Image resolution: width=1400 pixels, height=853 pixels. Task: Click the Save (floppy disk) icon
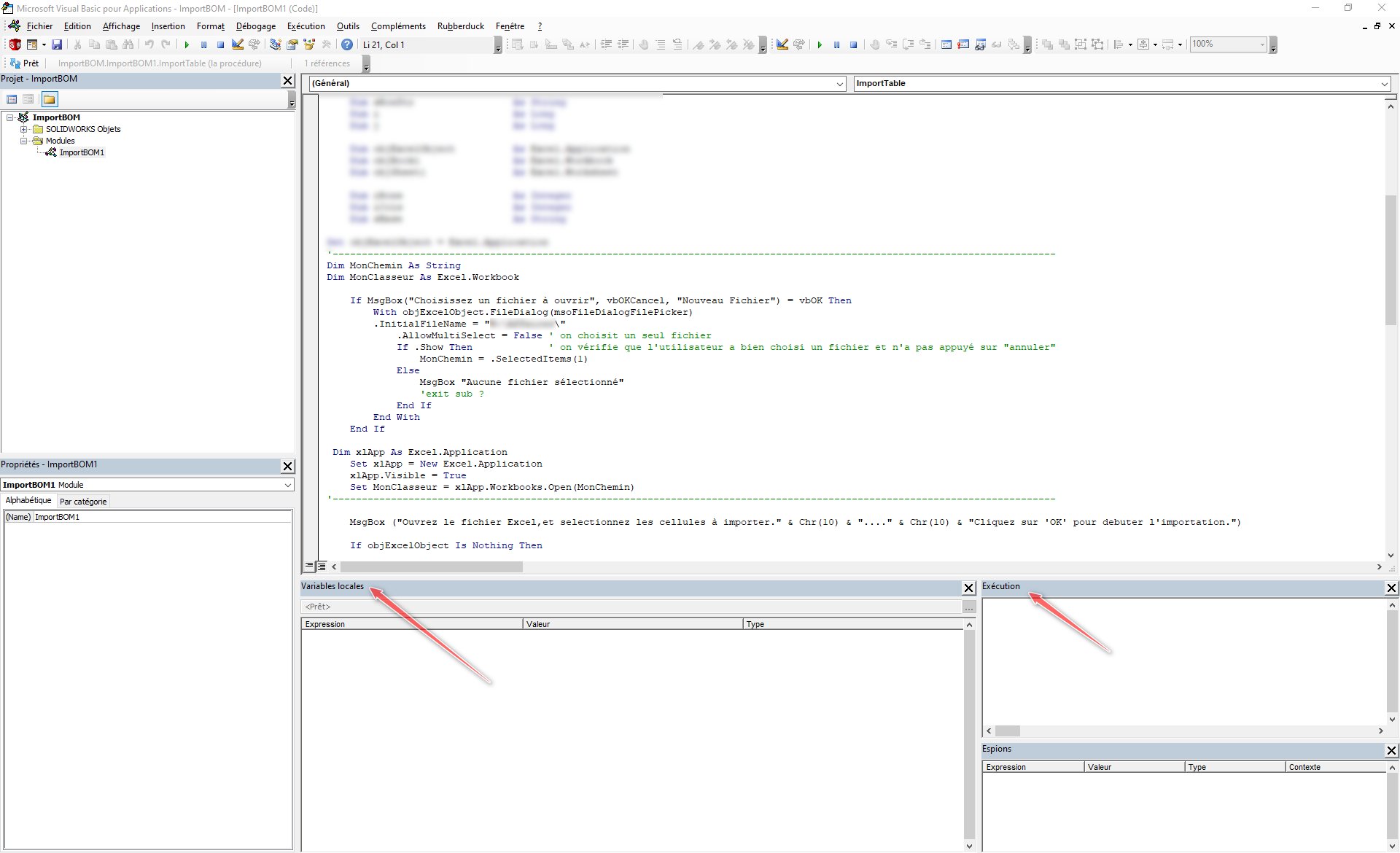[57, 44]
